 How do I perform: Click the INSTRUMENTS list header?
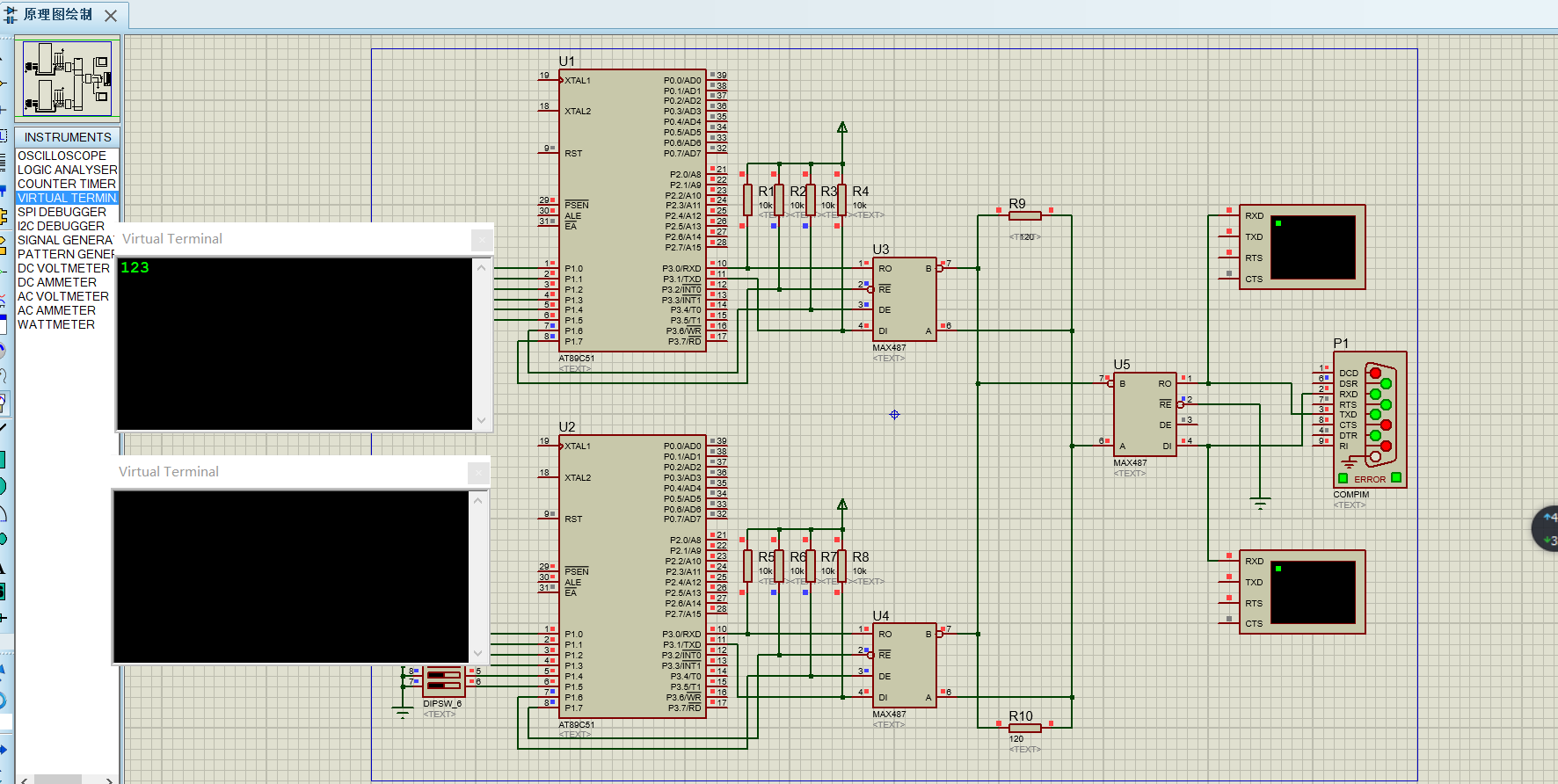[68, 137]
